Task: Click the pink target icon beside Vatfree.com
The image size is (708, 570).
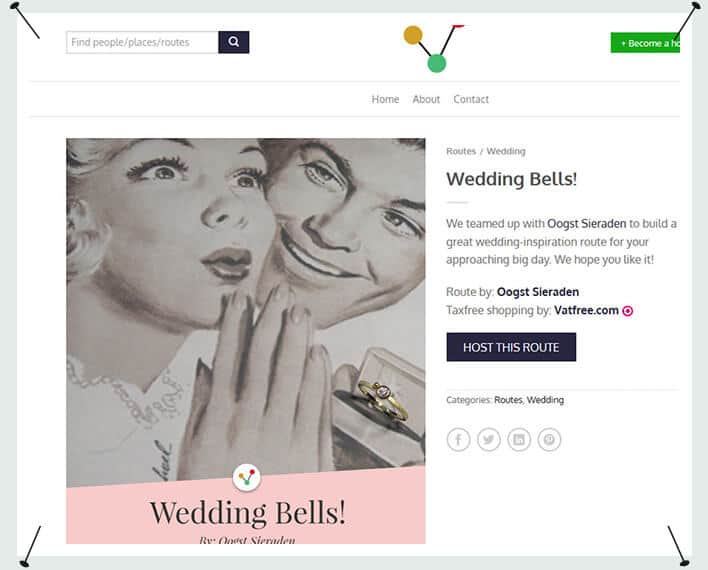Action: pyautogui.click(x=628, y=311)
